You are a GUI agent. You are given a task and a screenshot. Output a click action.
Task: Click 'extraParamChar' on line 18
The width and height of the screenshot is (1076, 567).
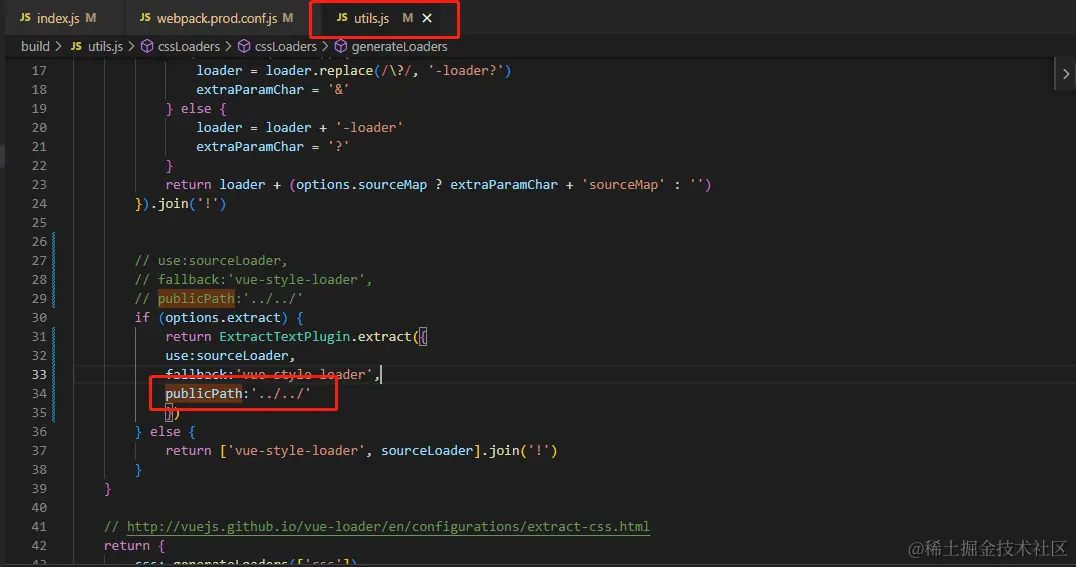point(250,90)
